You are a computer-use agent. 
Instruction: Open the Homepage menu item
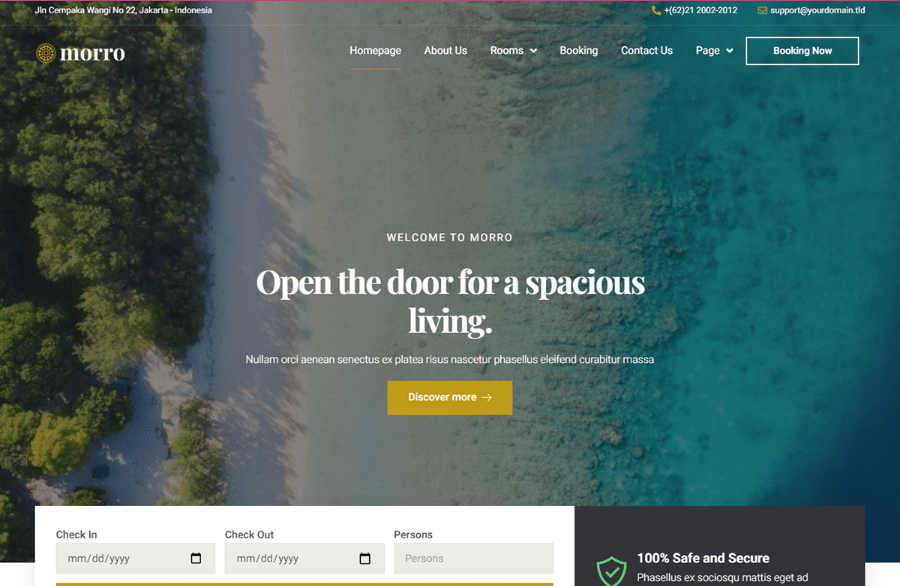pyautogui.click(x=375, y=51)
